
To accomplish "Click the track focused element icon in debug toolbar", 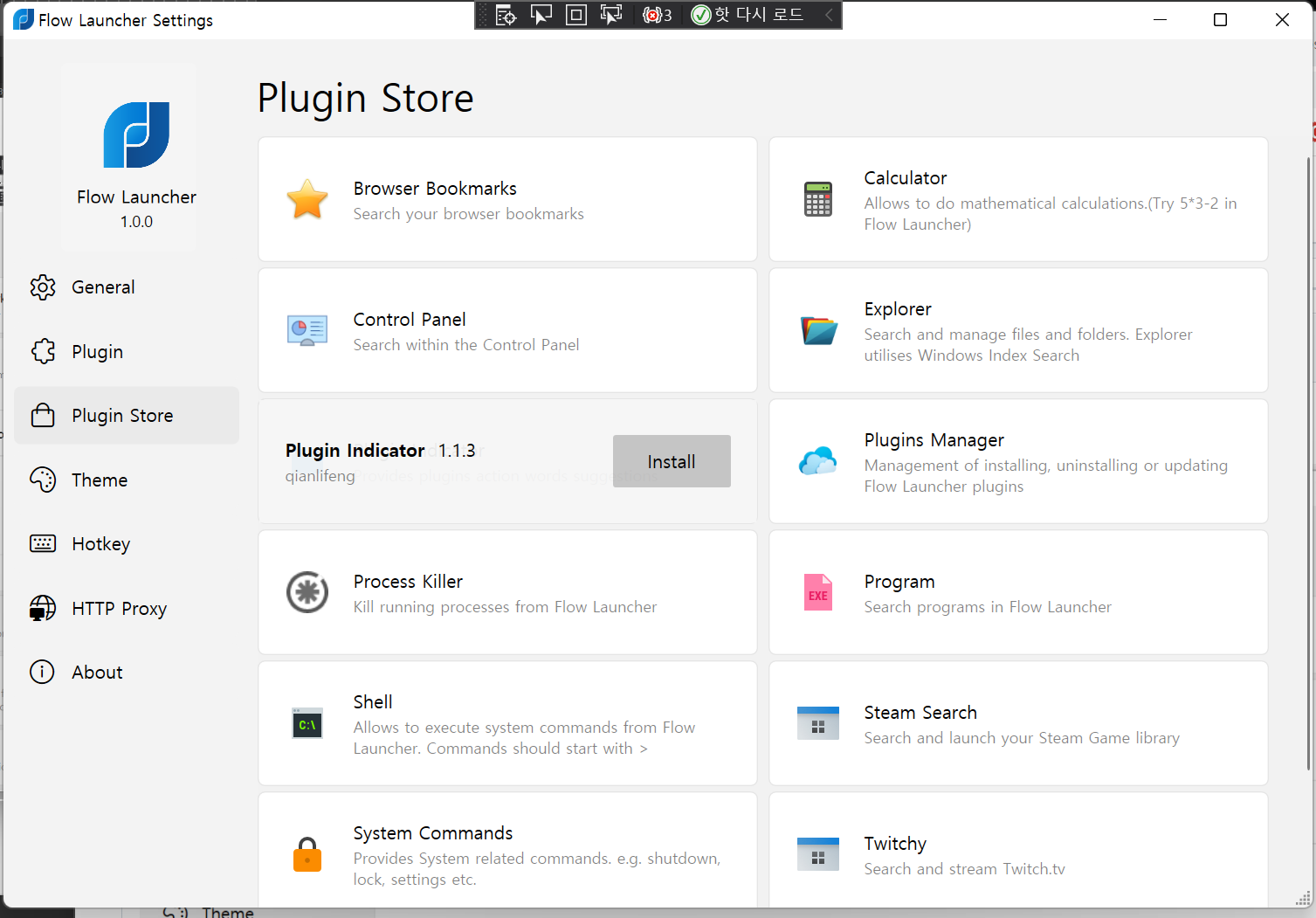I will (x=611, y=15).
